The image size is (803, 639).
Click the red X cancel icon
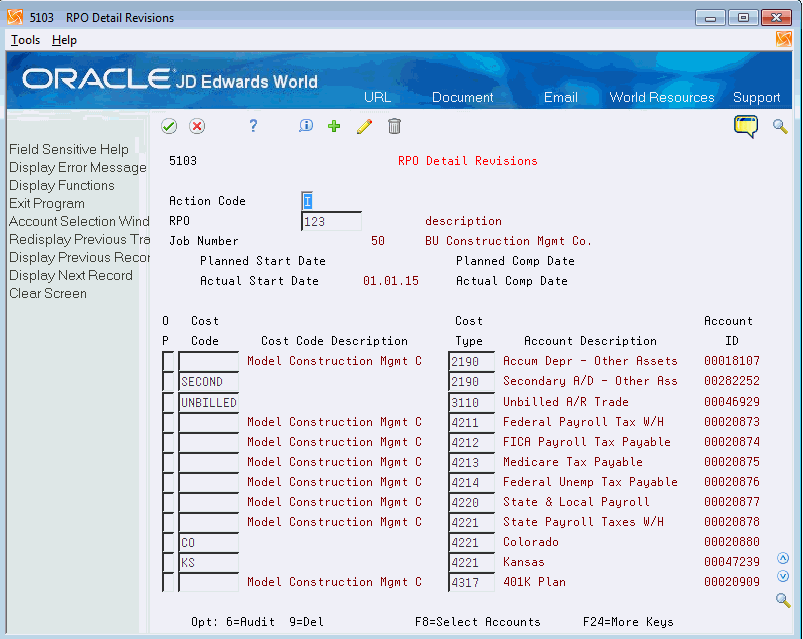197,126
